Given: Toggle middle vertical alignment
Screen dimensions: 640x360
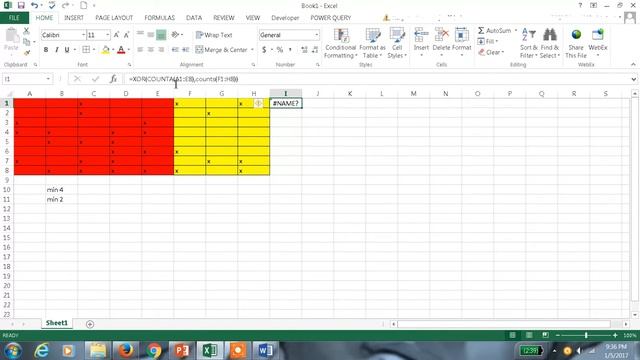Looking at the screenshot, I should [x=151, y=35].
